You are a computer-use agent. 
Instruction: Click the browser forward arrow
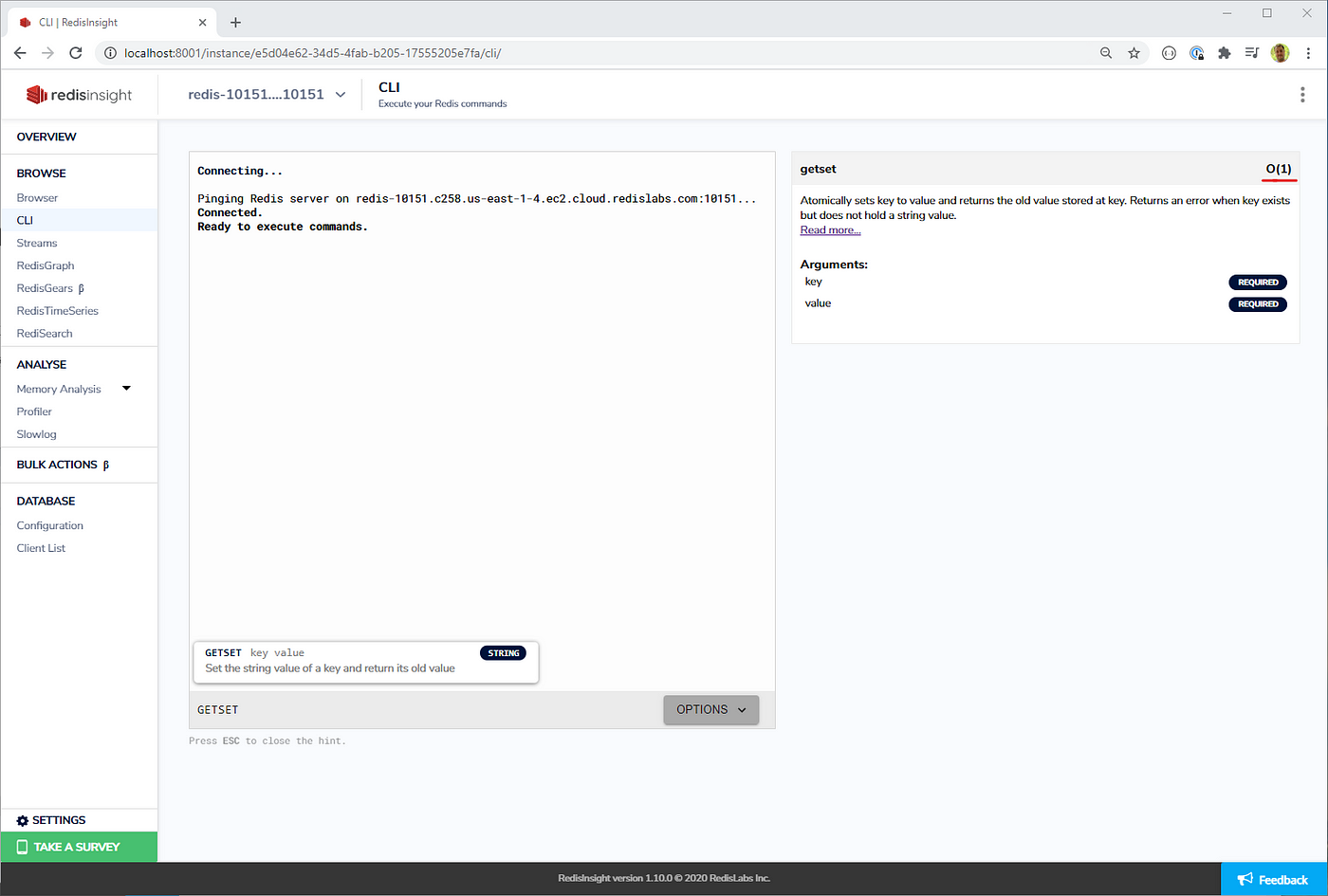pos(47,53)
